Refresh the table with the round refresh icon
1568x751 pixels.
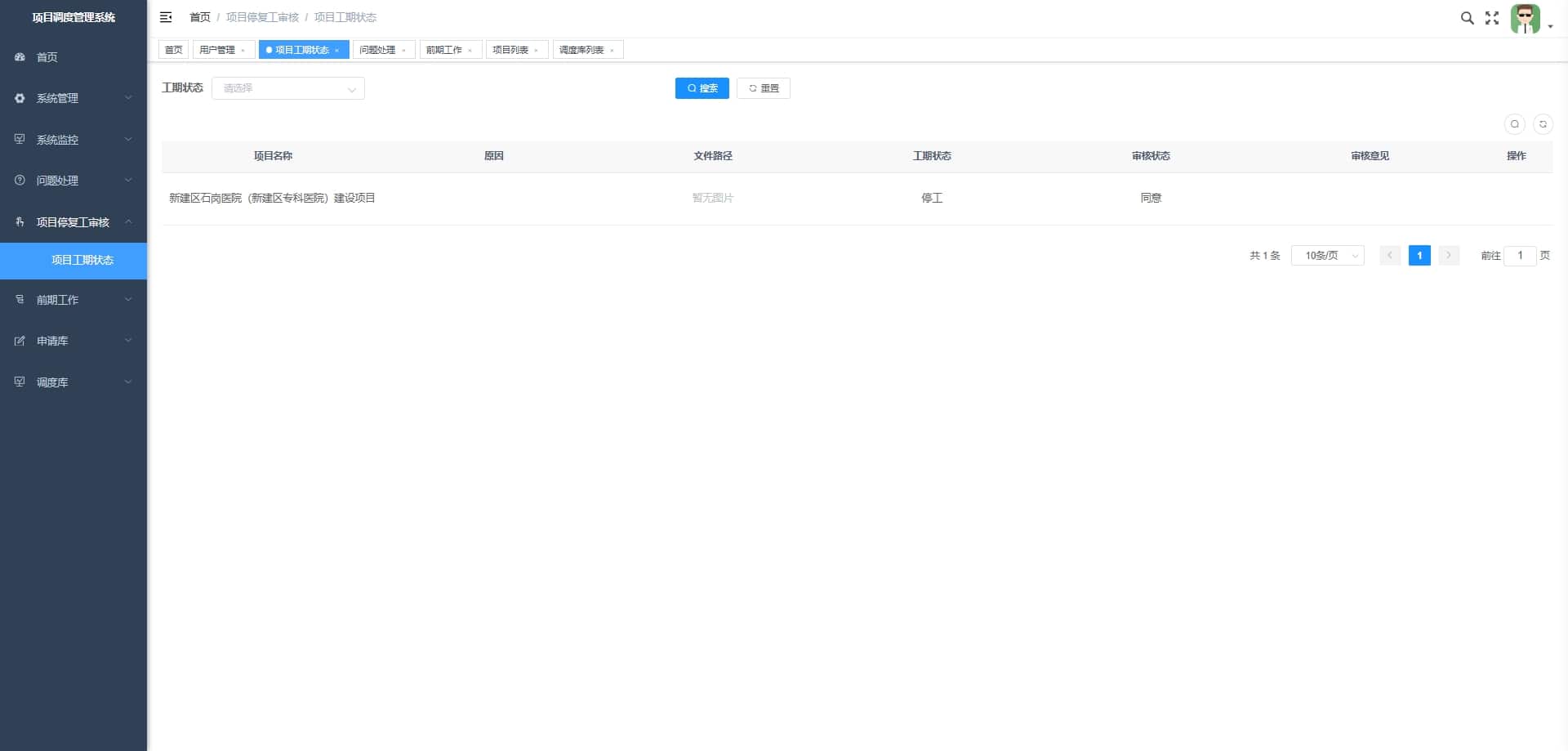click(1543, 124)
